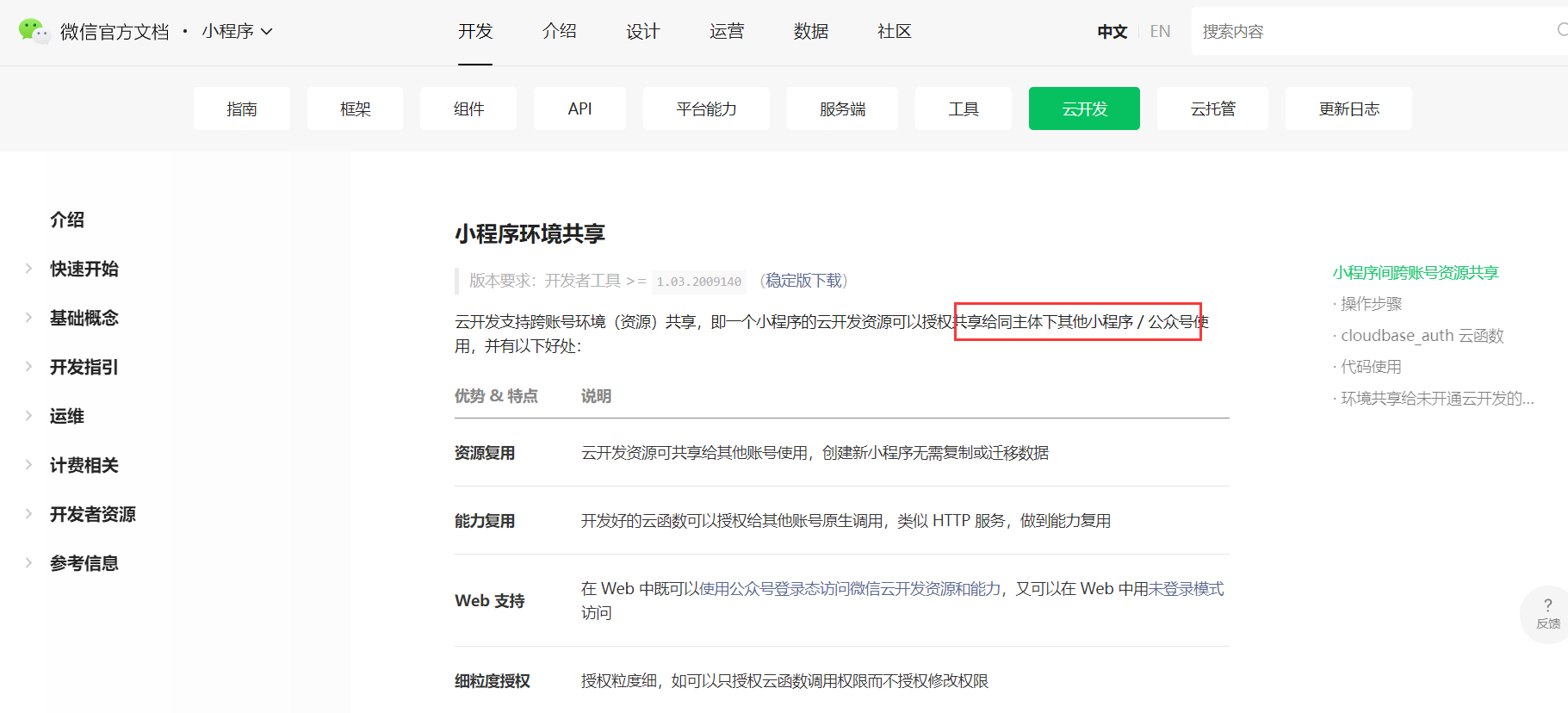
Task: Jump to 小程序间跨账号资源共享 in outline
Action: pos(1416,273)
